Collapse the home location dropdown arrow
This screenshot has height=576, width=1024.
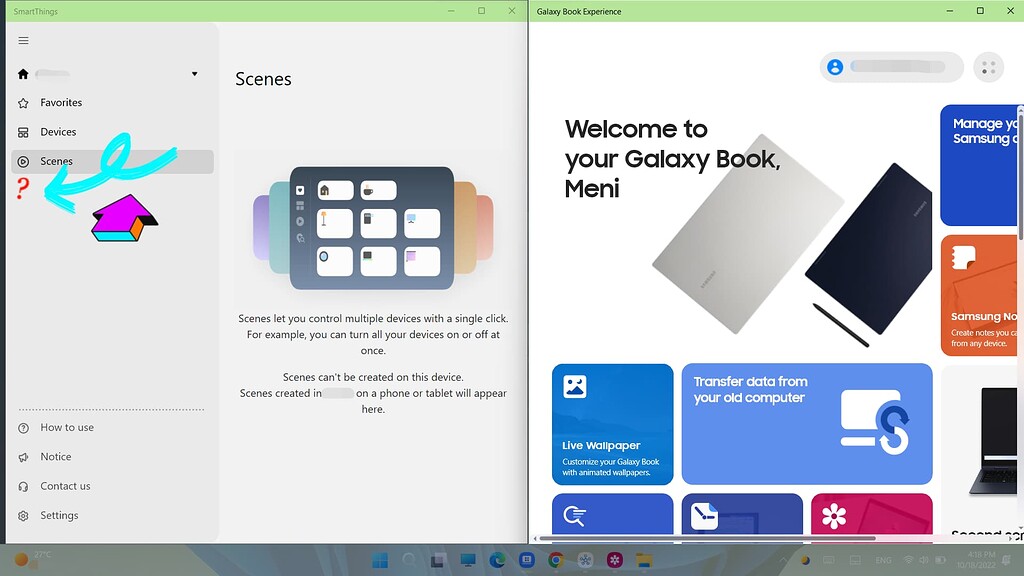[x=194, y=73]
